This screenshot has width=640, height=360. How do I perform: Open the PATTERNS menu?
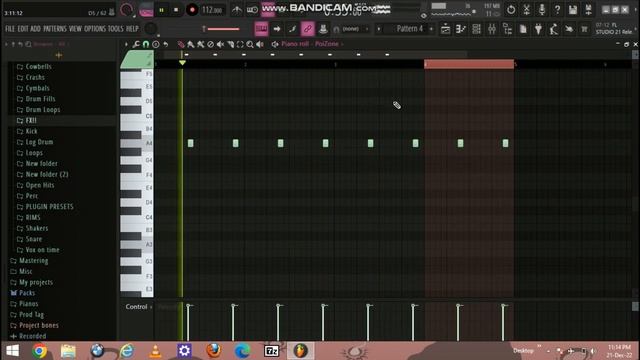point(55,29)
